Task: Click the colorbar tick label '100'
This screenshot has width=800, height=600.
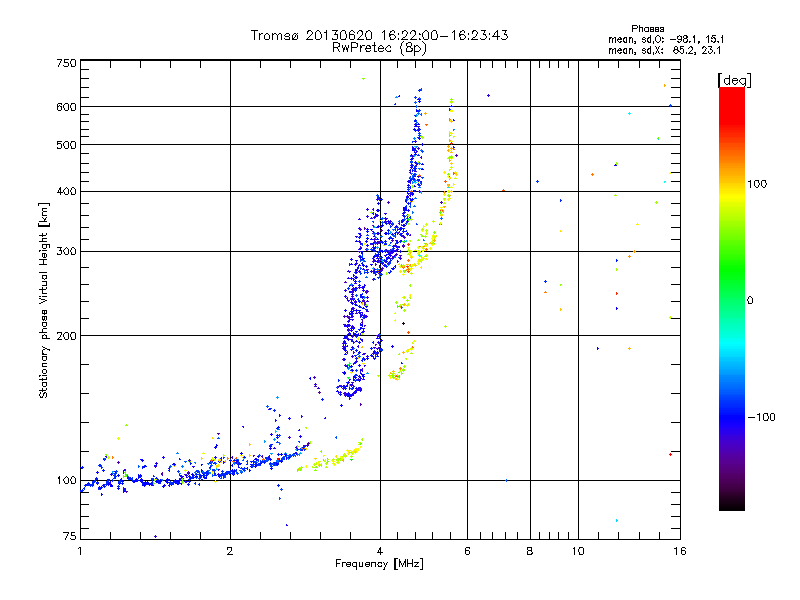Action: (x=757, y=184)
